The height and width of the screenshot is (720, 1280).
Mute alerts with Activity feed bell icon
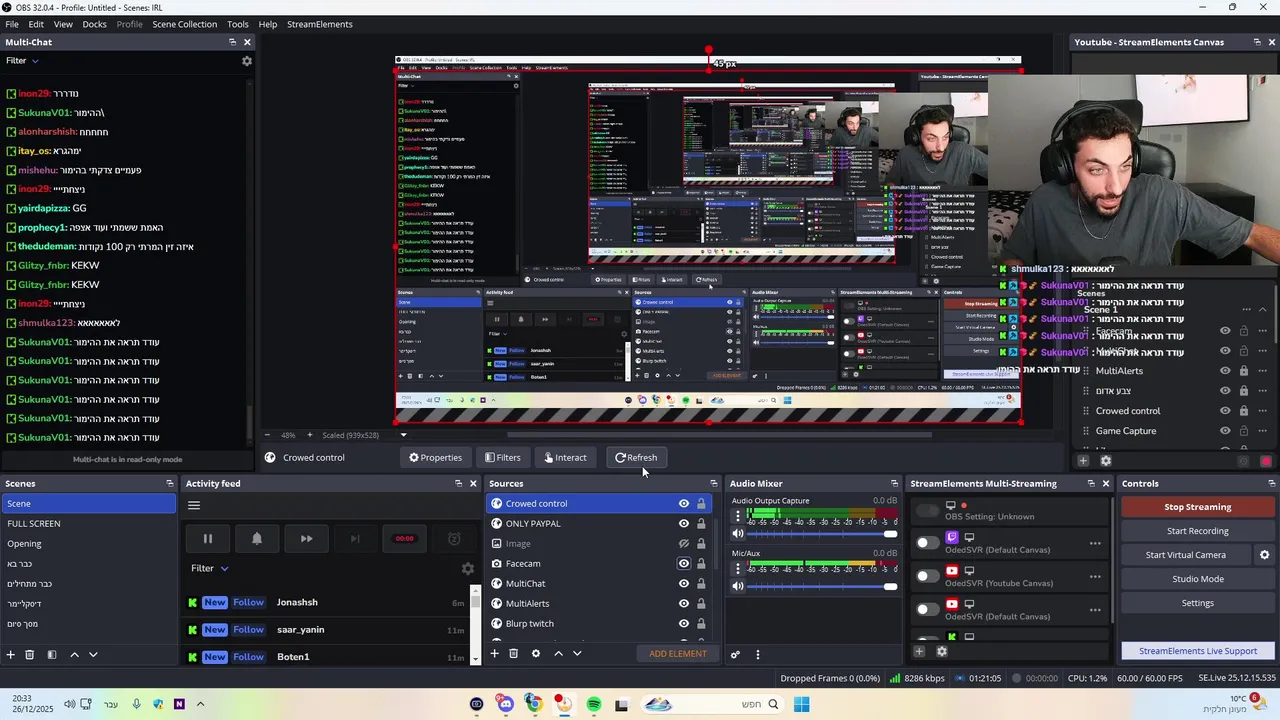click(257, 538)
